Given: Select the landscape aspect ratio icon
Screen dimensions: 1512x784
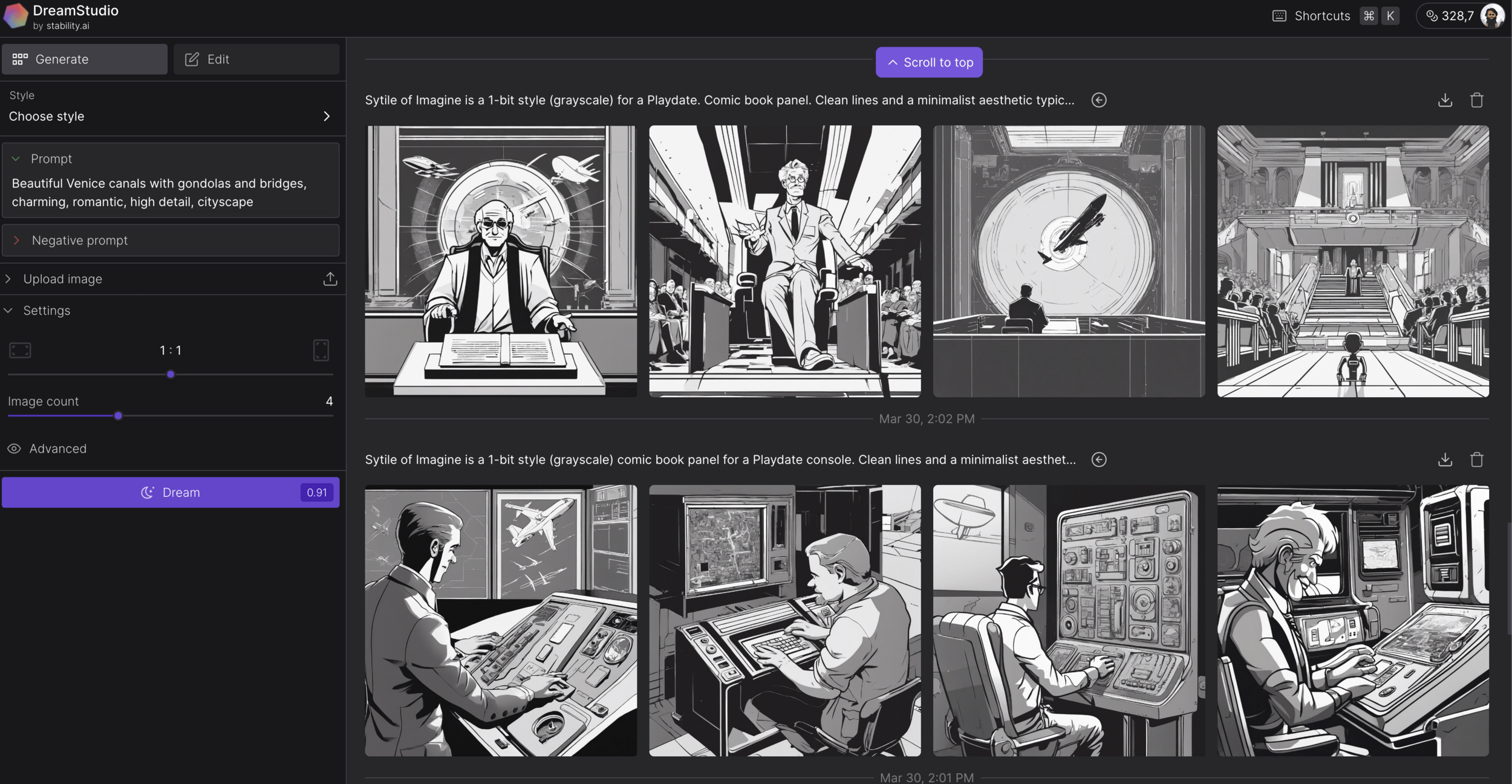Looking at the screenshot, I should (20, 350).
